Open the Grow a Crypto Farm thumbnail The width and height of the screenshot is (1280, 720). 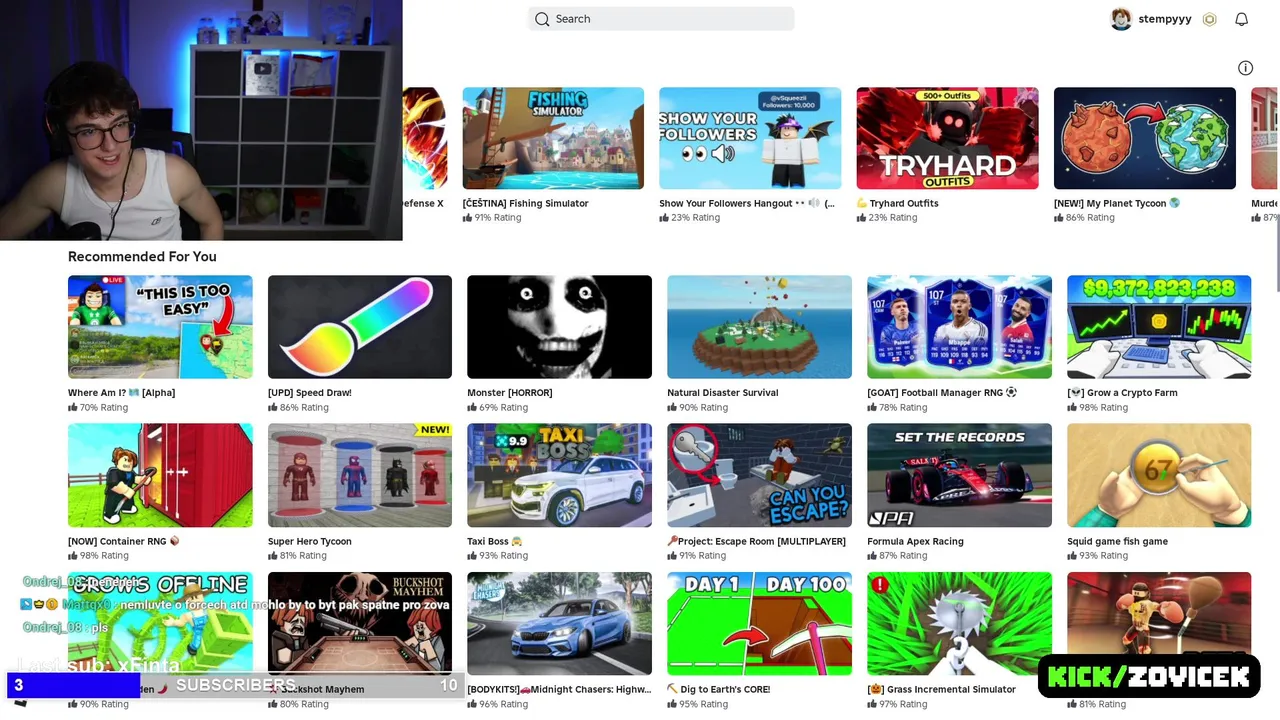[x=1159, y=327]
